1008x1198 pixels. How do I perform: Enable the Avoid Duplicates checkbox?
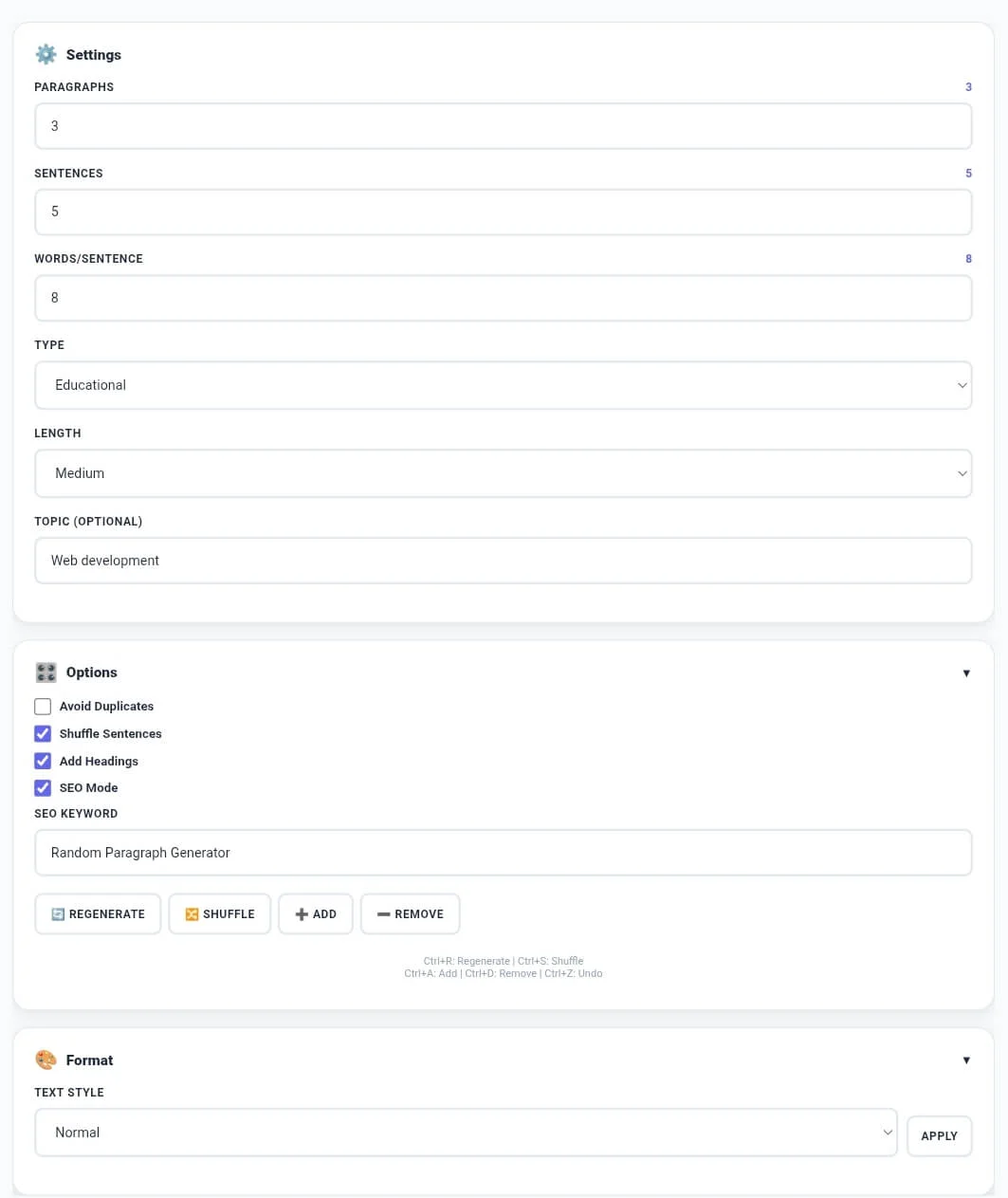(43, 706)
